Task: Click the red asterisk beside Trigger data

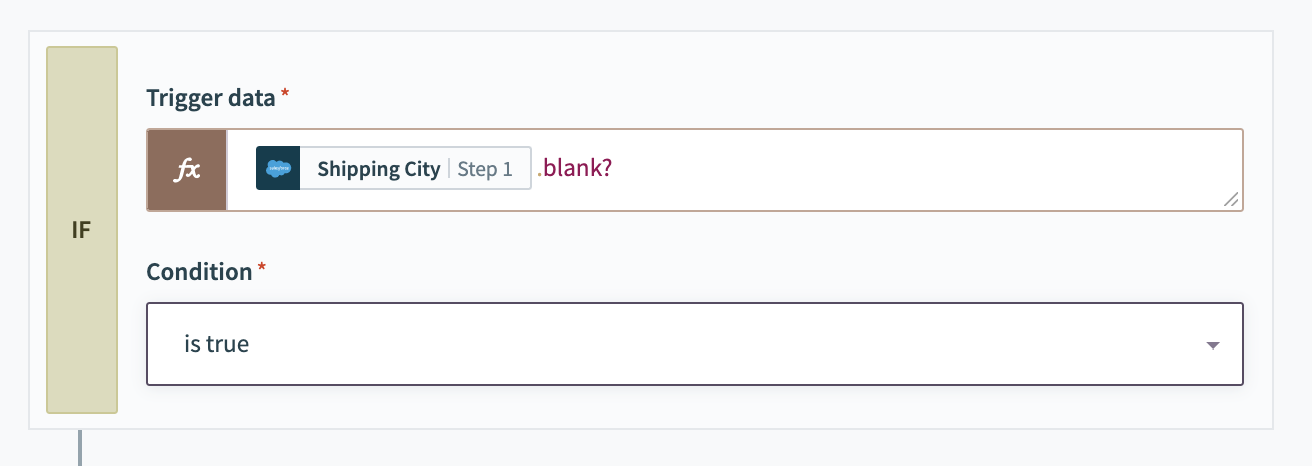Action: coord(285,95)
